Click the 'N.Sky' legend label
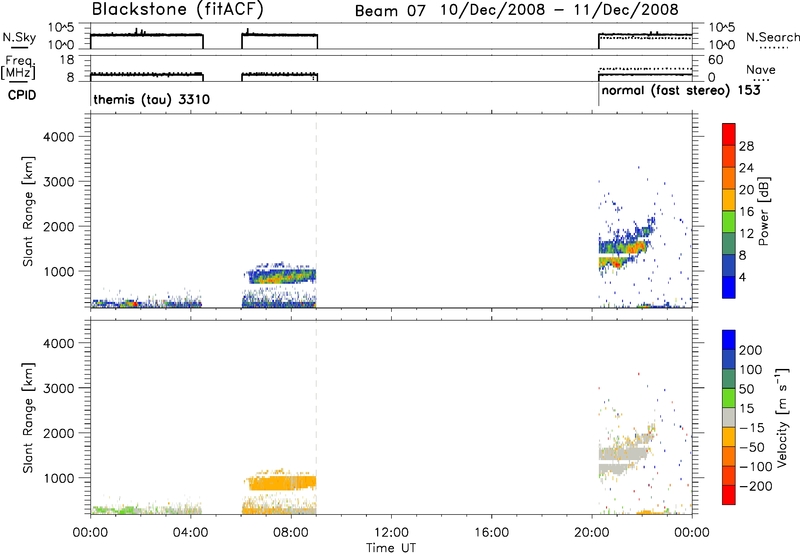The width and height of the screenshot is (800, 554). pyautogui.click(x=19, y=37)
